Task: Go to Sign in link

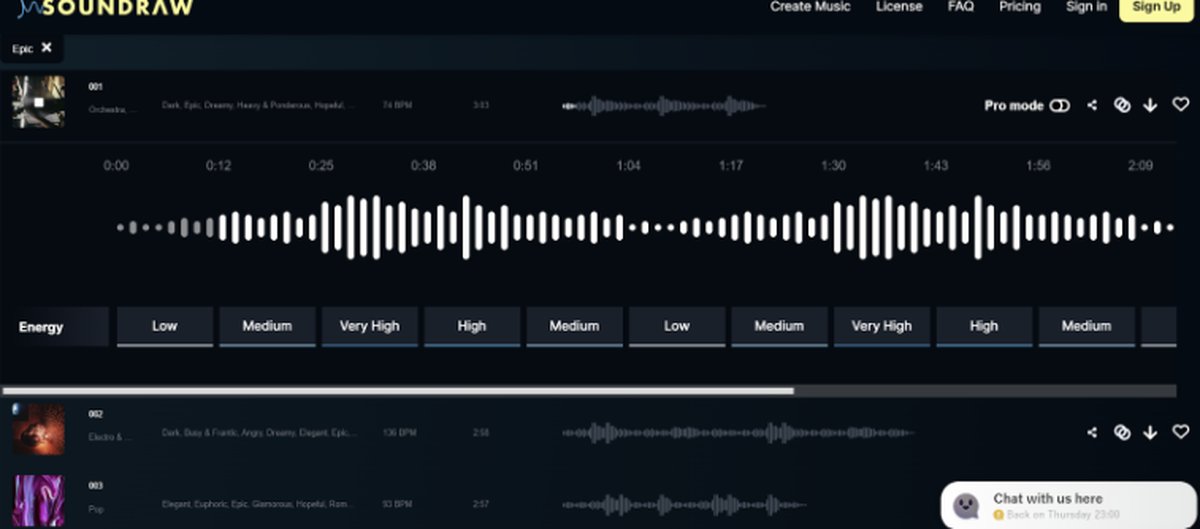Action: coord(1086,7)
